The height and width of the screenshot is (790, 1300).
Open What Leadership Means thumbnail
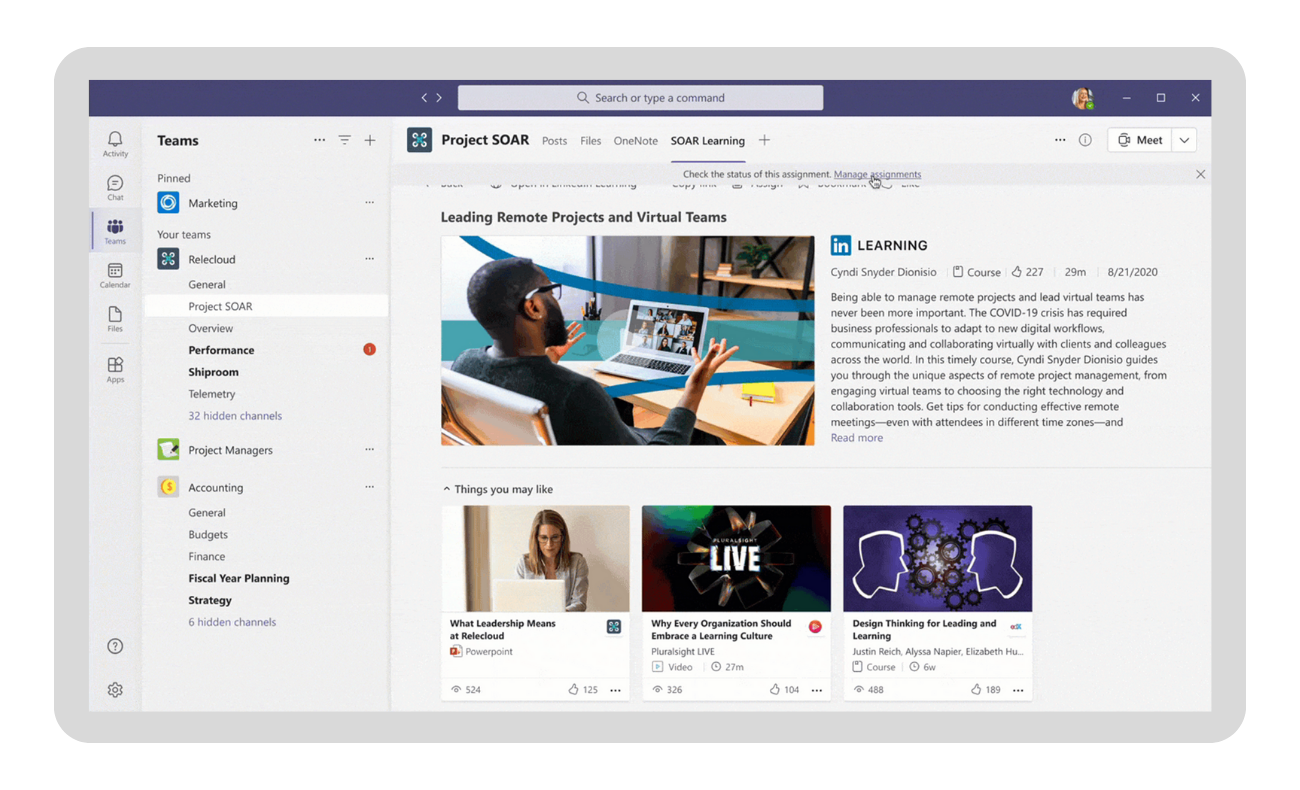tap(536, 558)
